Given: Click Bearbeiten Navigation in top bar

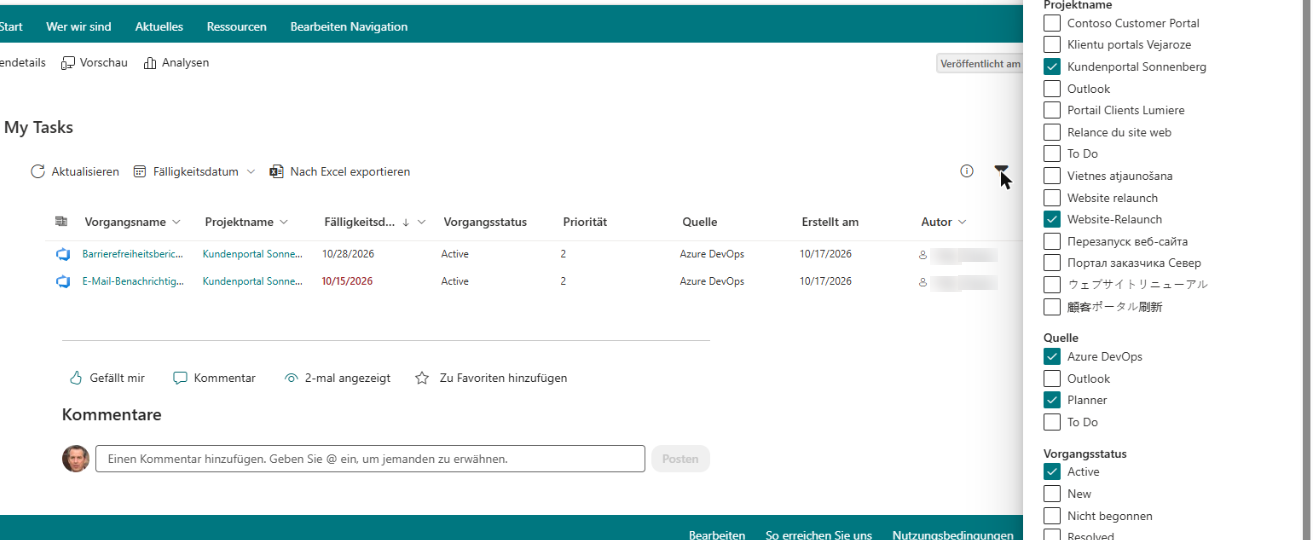Looking at the screenshot, I should tap(349, 27).
